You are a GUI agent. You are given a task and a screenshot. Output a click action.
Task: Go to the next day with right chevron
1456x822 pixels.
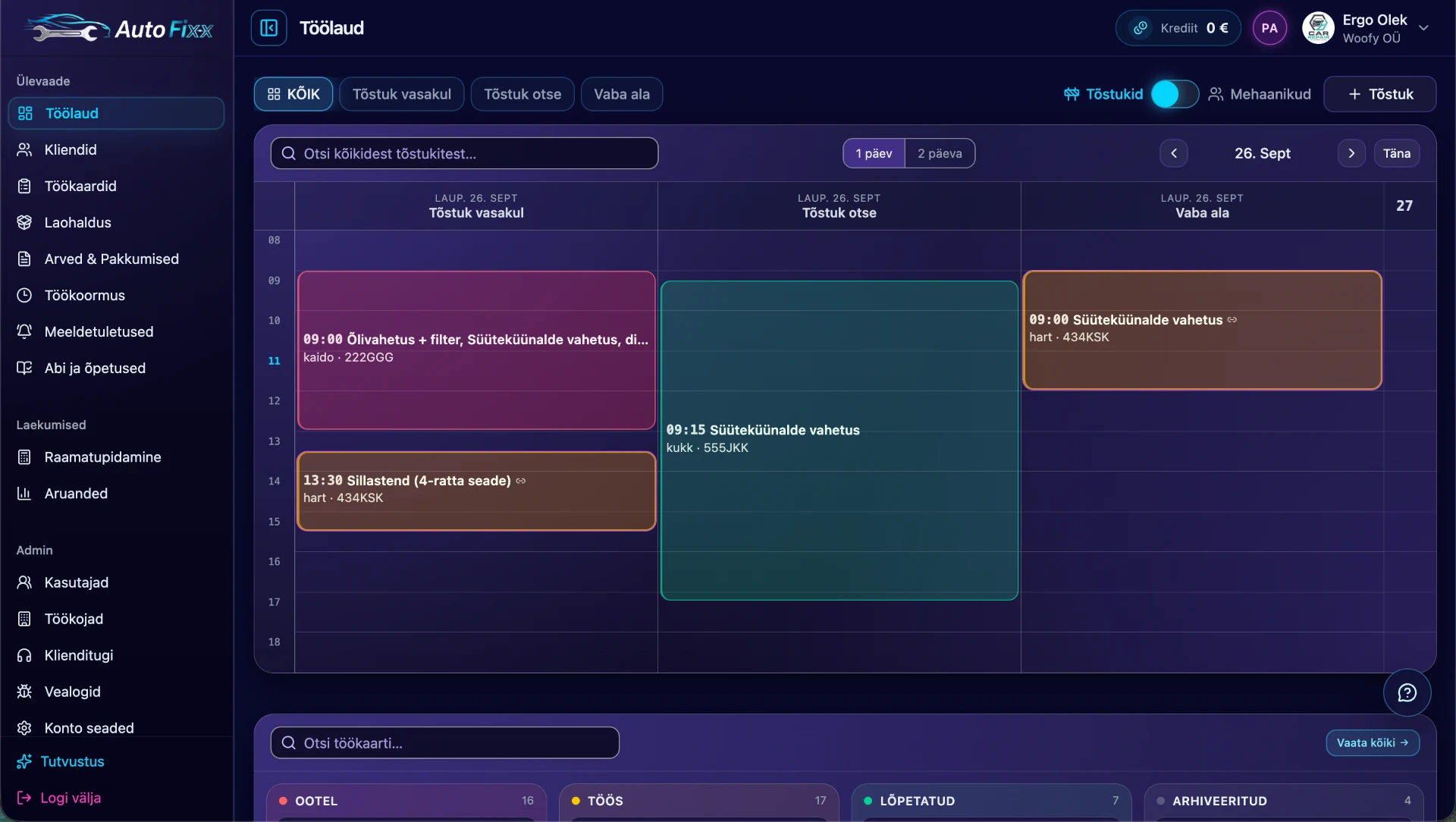tap(1351, 153)
